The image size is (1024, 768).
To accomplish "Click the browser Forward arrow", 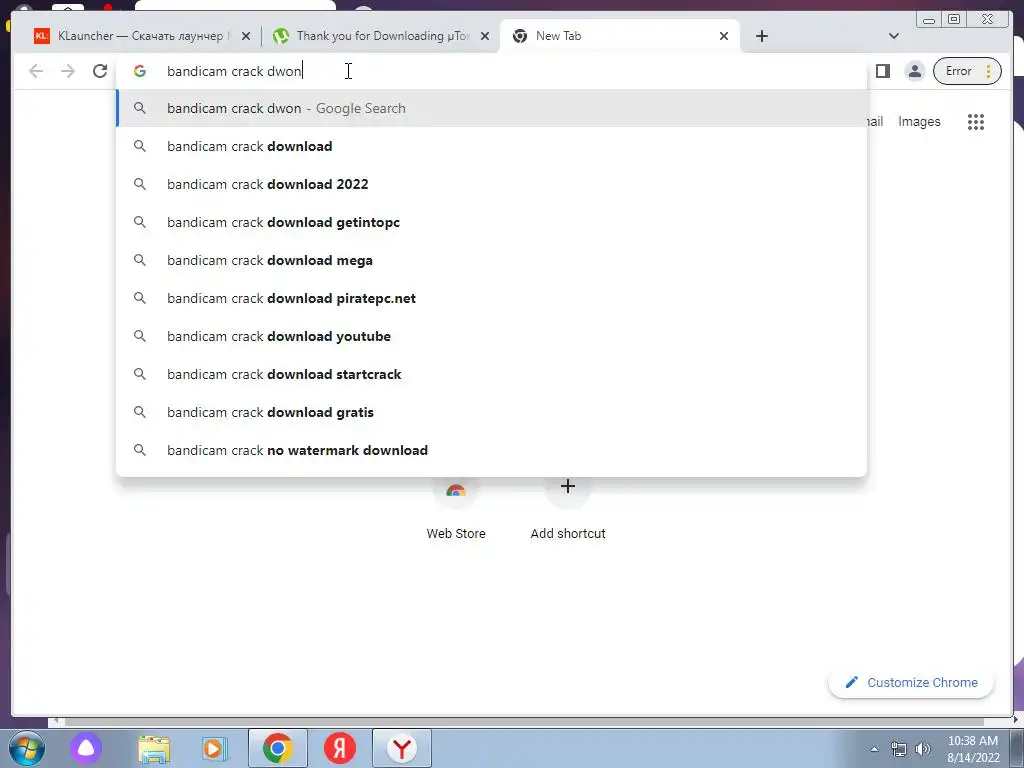I will pyautogui.click(x=67, y=71).
